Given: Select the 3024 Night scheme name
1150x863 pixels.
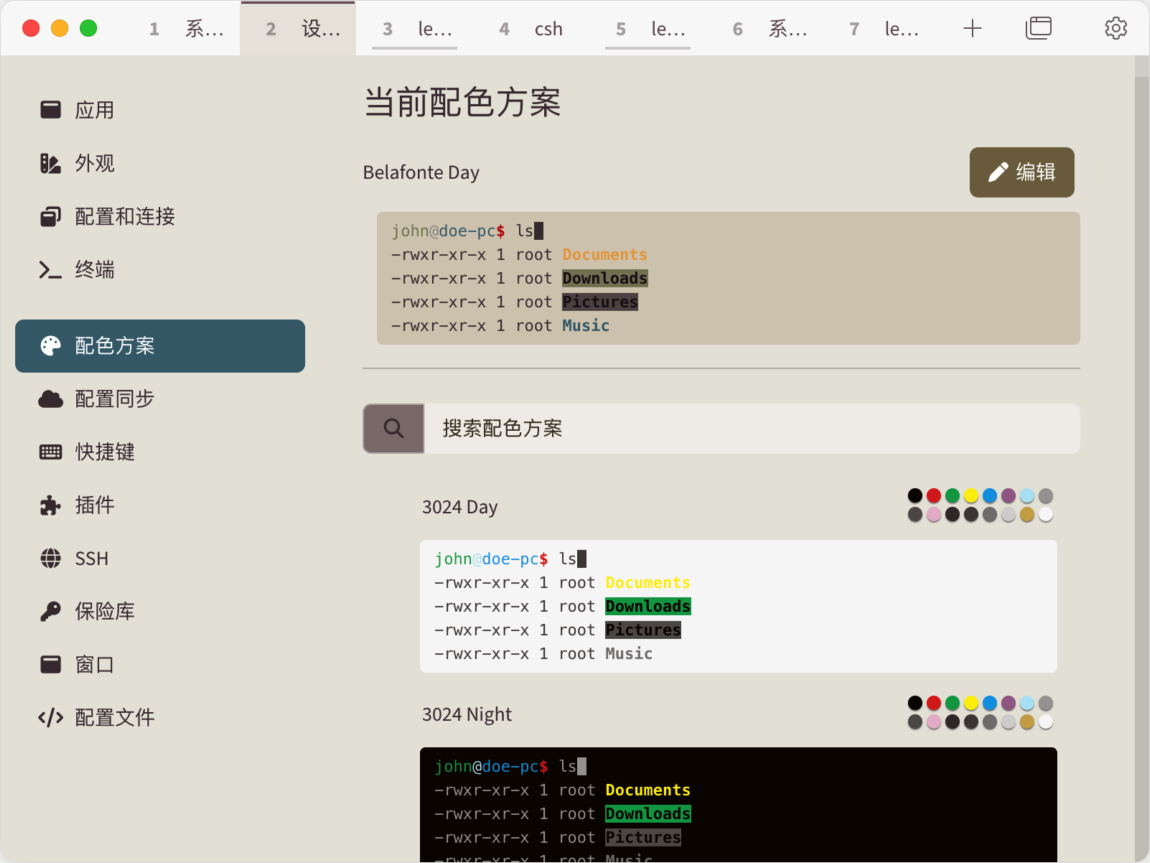Looking at the screenshot, I should [x=466, y=714].
